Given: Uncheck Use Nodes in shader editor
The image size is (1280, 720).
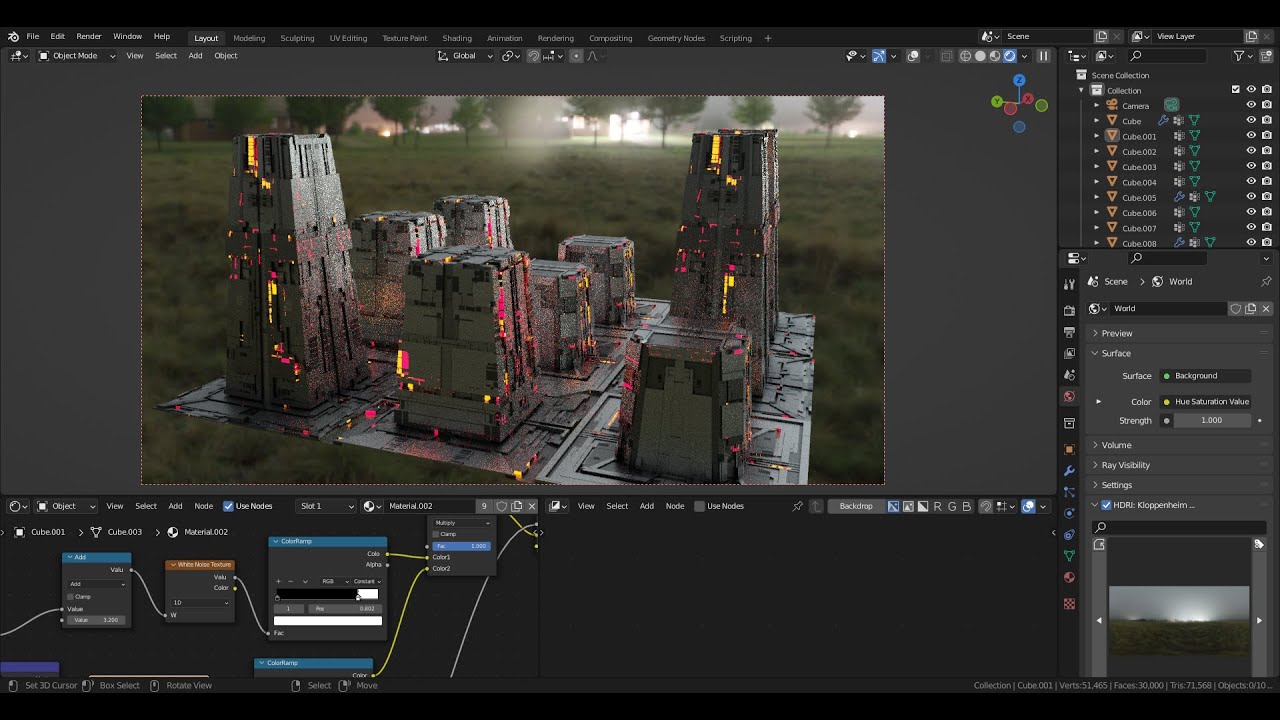Looking at the screenshot, I should (228, 506).
